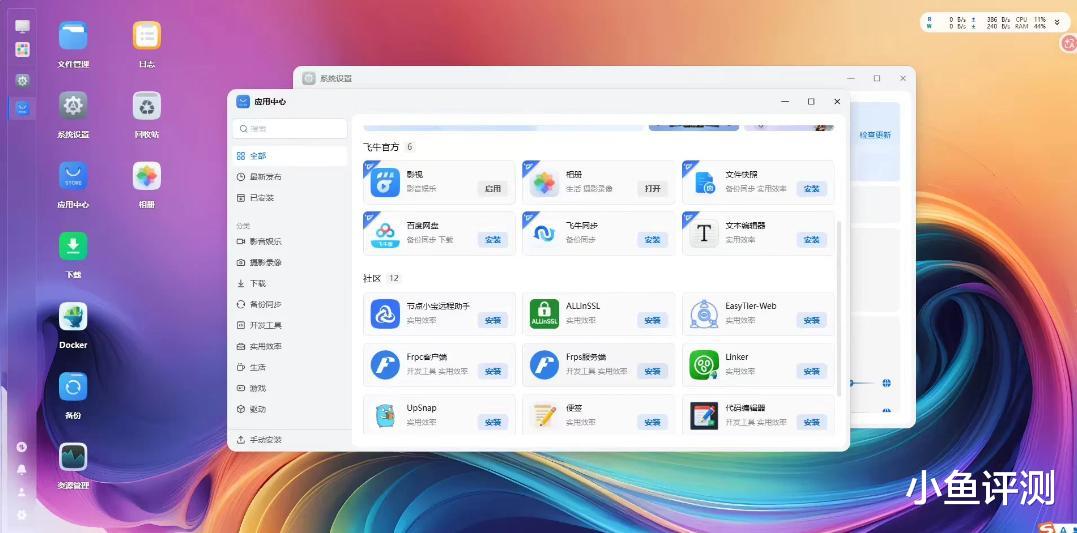Open the 日志 desktop icon
The image size is (1077, 533).
tap(147, 36)
